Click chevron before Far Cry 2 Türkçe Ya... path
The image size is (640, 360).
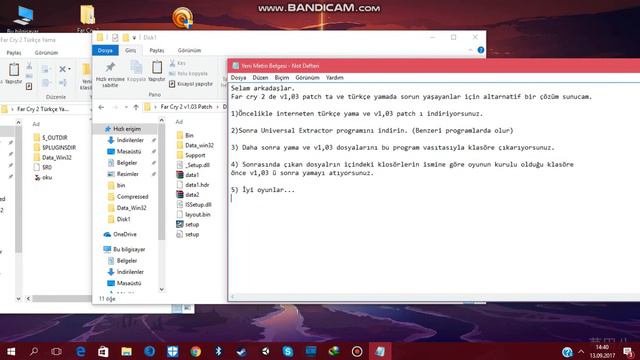(12, 109)
